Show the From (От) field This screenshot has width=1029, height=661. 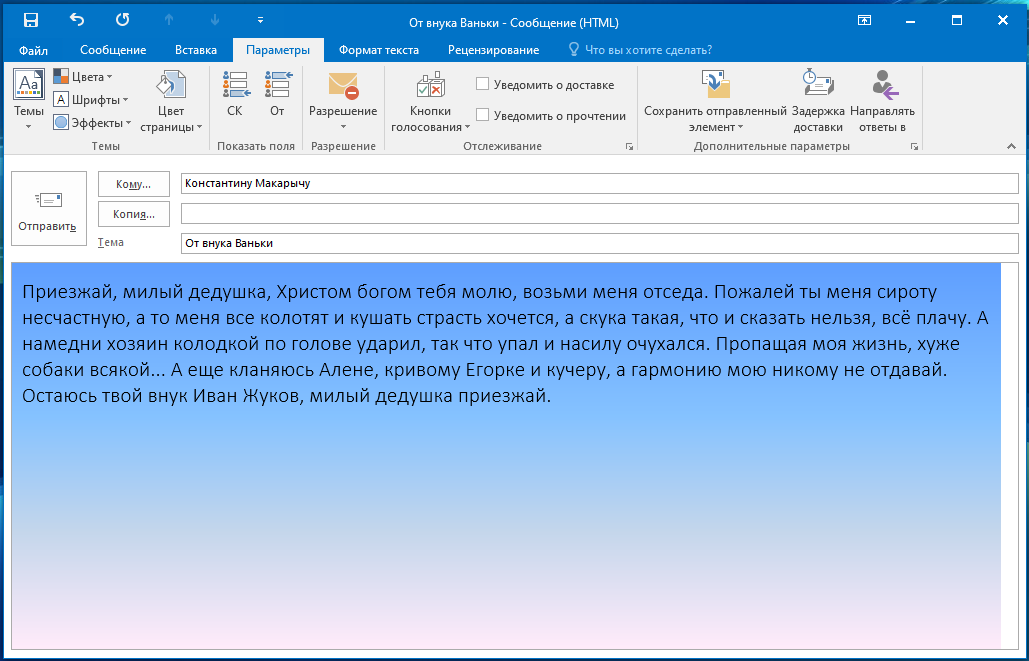pyautogui.click(x=277, y=95)
